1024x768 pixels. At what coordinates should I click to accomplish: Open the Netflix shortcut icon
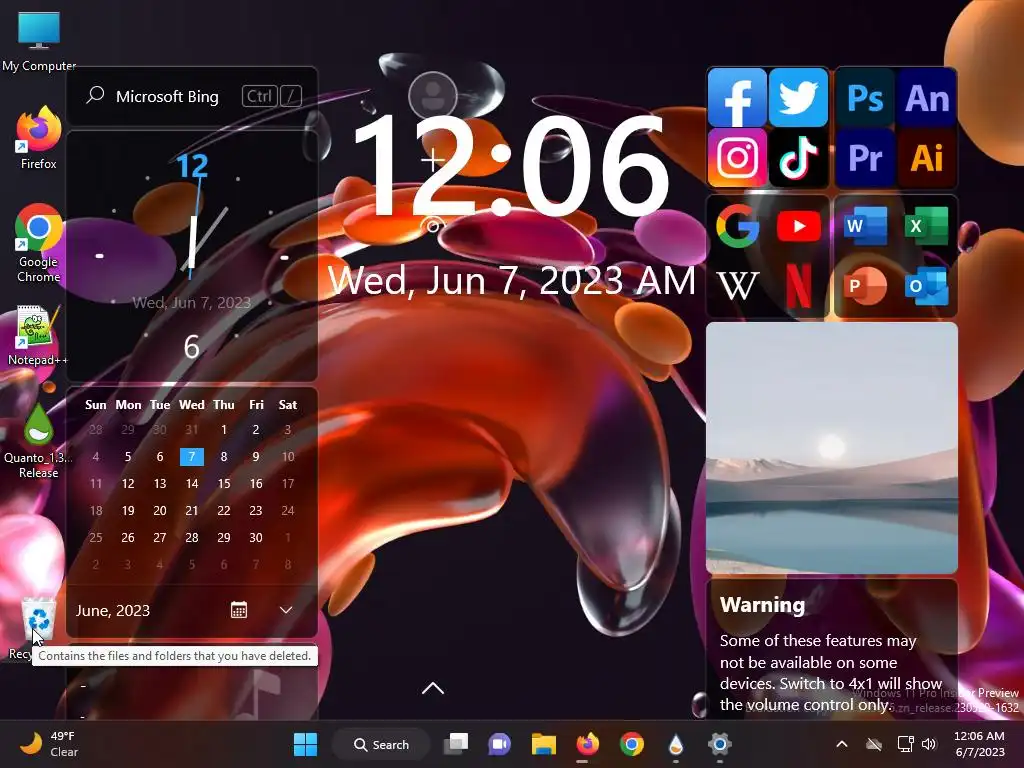pyautogui.click(x=798, y=285)
